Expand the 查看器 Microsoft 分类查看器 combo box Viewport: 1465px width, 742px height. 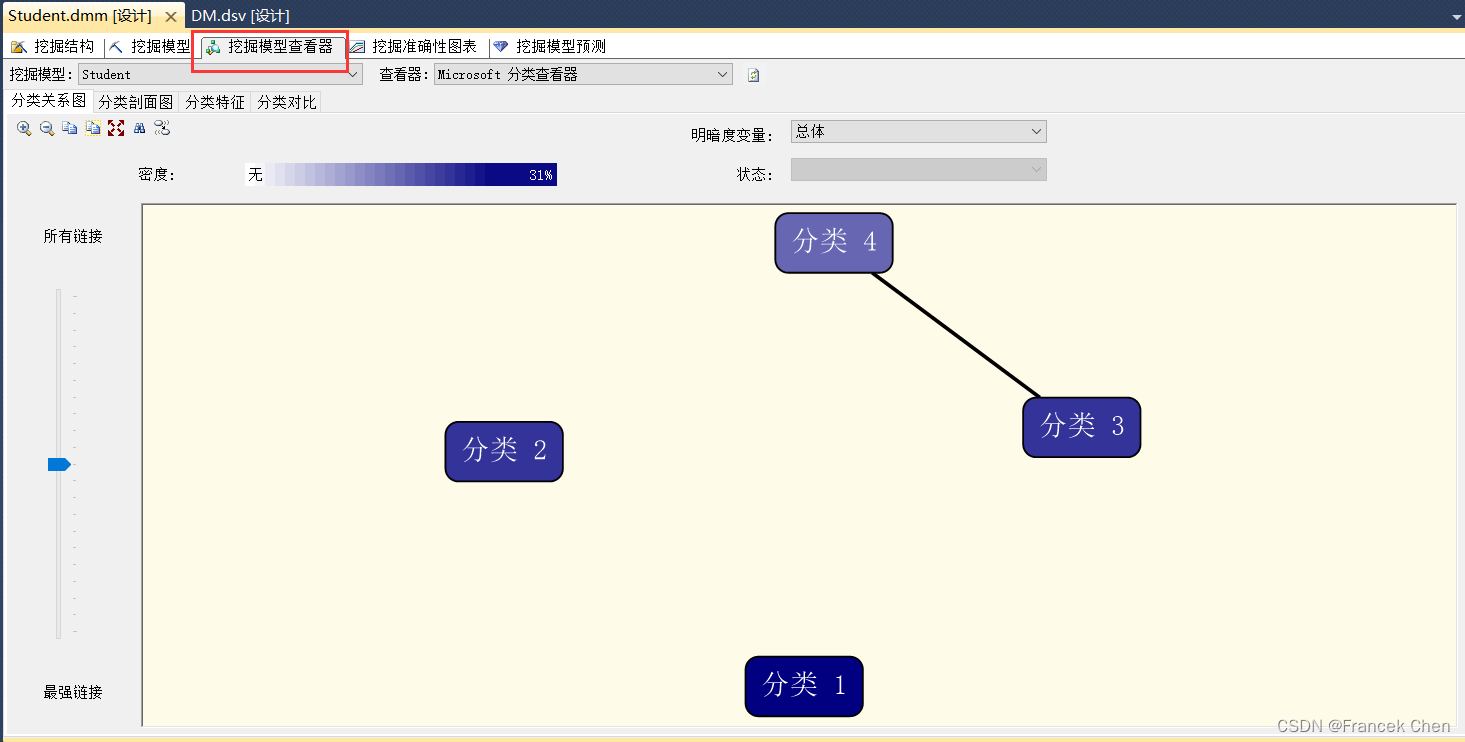583,74
